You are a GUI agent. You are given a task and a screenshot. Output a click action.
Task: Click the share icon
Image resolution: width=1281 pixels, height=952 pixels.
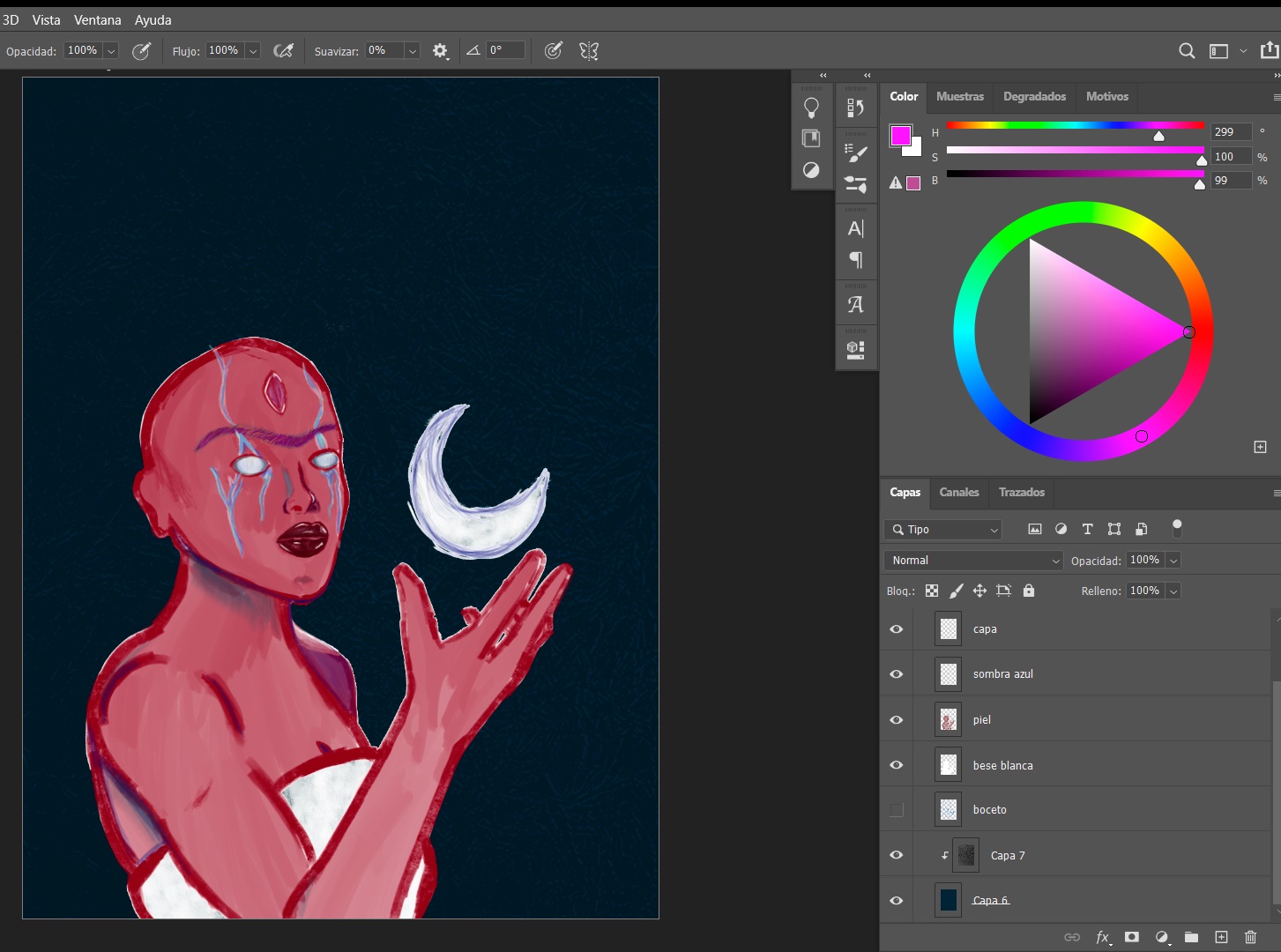pos(1270,50)
